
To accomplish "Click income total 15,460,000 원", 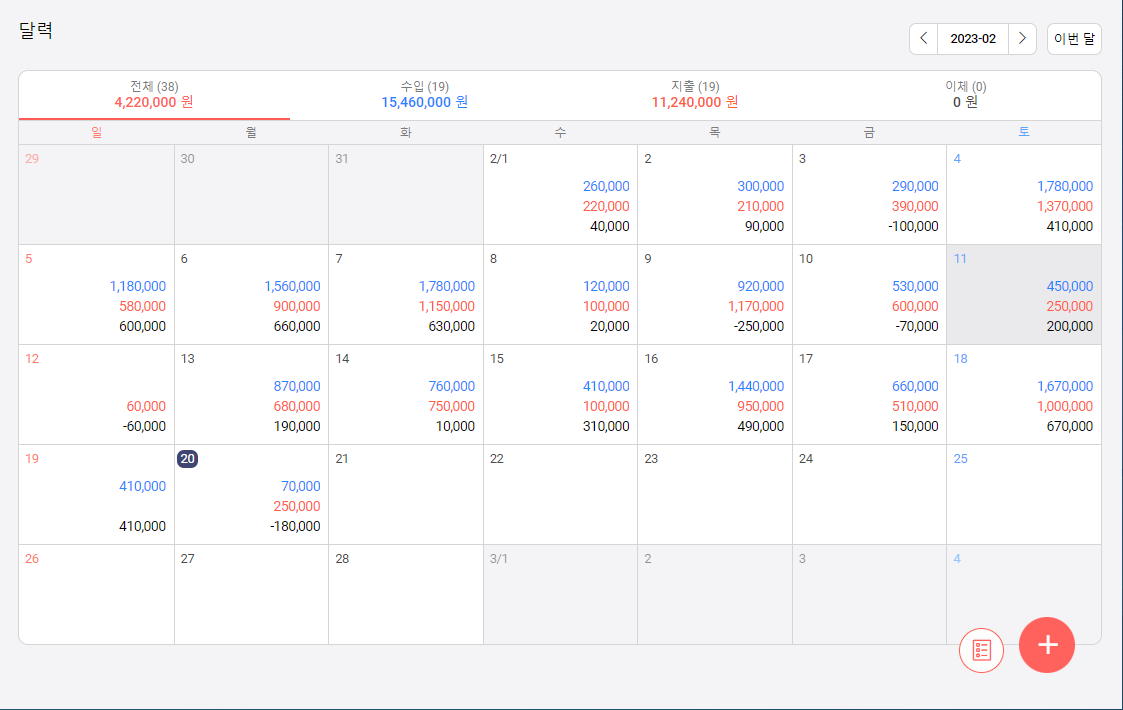I will coord(425,102).
